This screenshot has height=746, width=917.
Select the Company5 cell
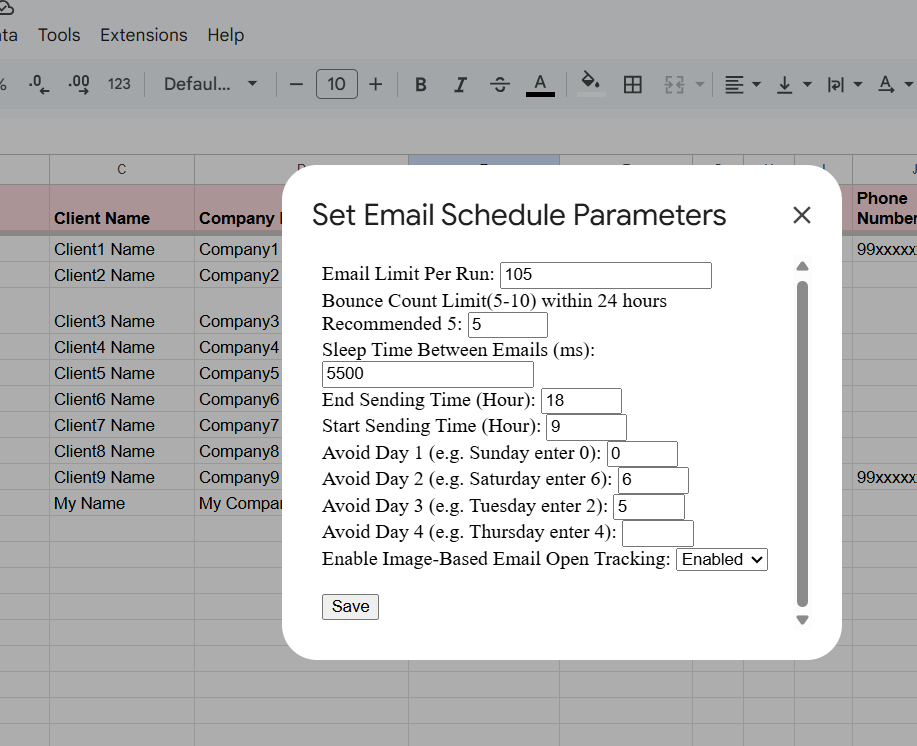(x=239, y=373)
